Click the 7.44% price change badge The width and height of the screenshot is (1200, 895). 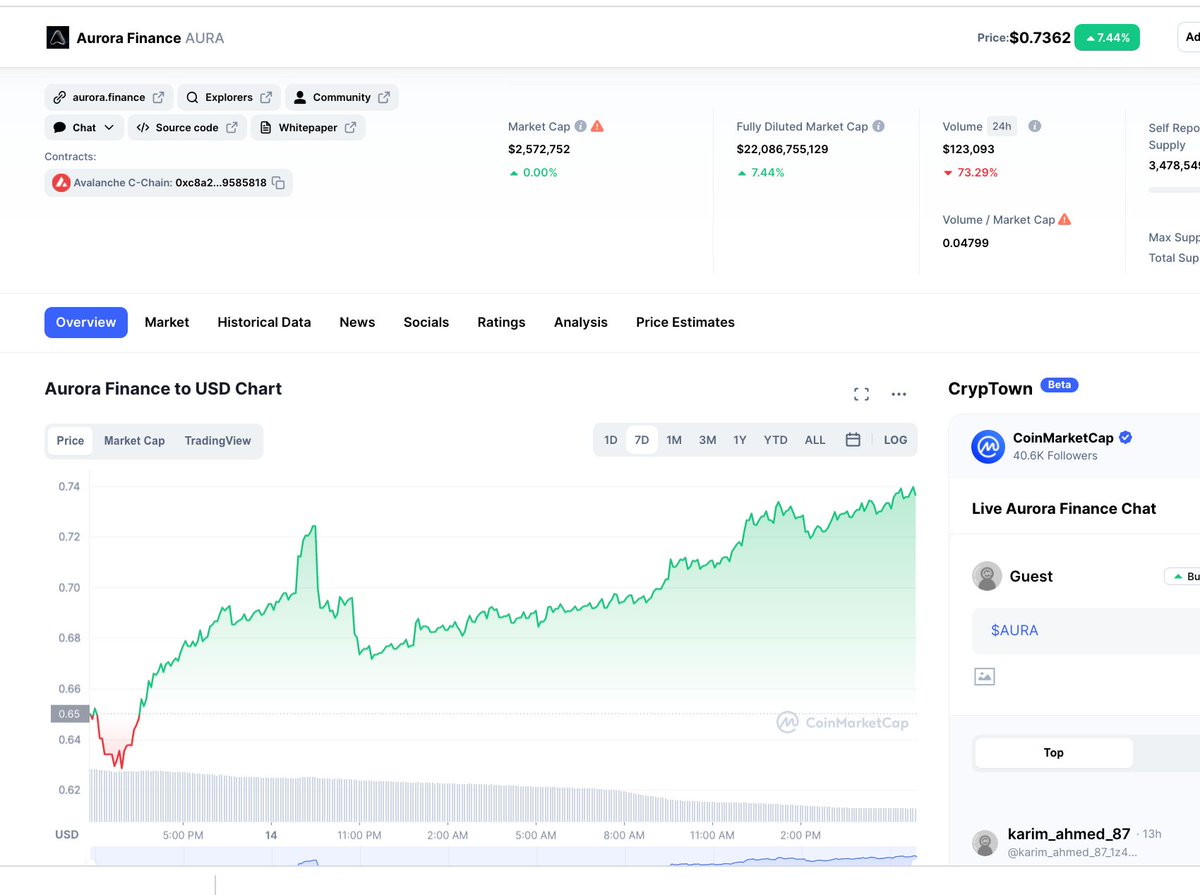point(1107,38)
